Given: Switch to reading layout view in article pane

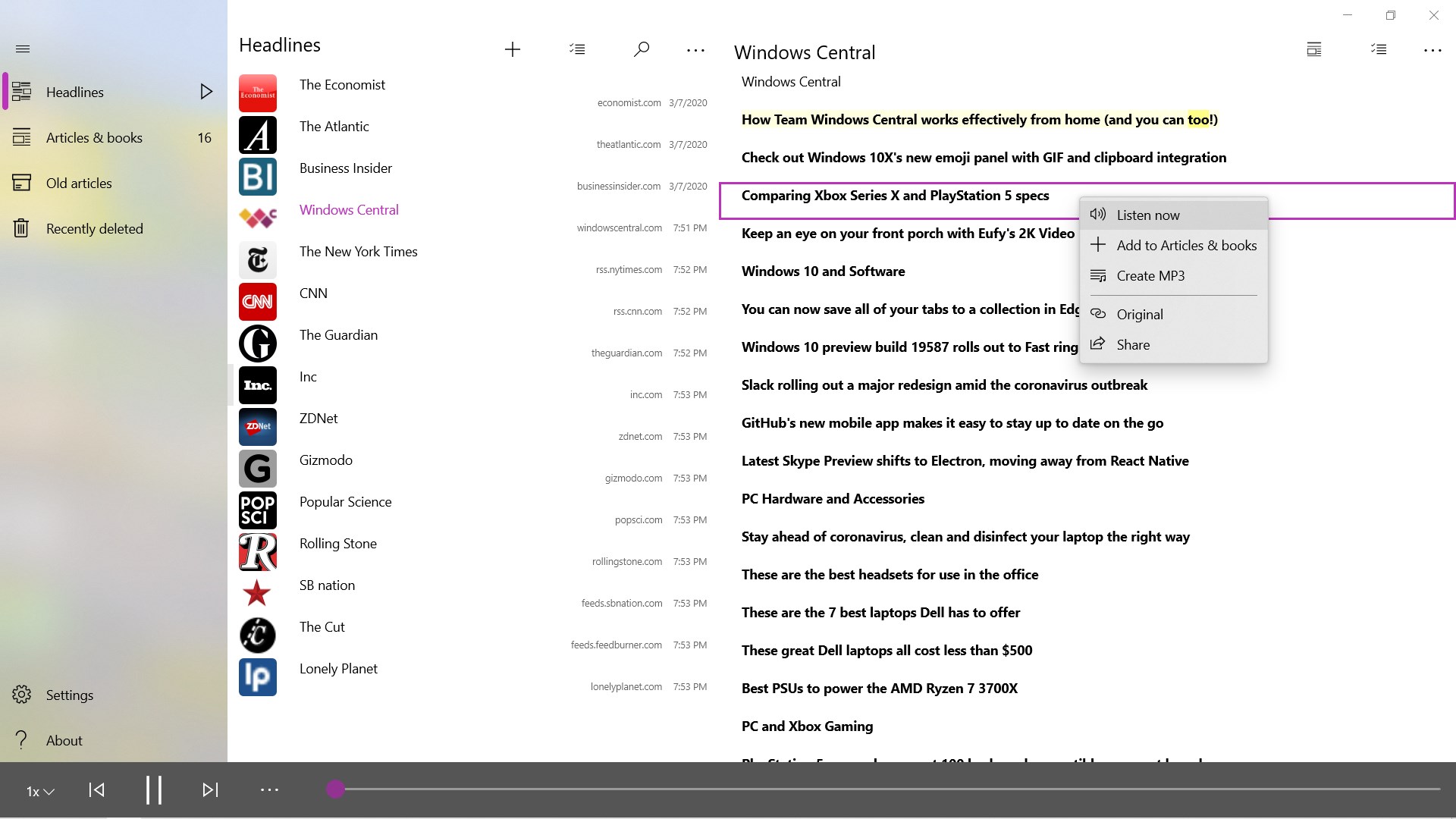Looking at the screenshot, I should (x=1313, y=49).
